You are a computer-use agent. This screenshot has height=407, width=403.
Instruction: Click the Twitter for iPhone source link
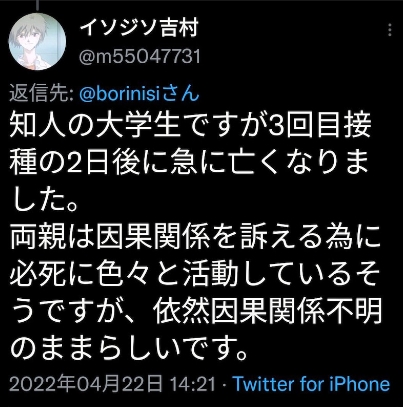pyautogui.click(x=311, y=384)
